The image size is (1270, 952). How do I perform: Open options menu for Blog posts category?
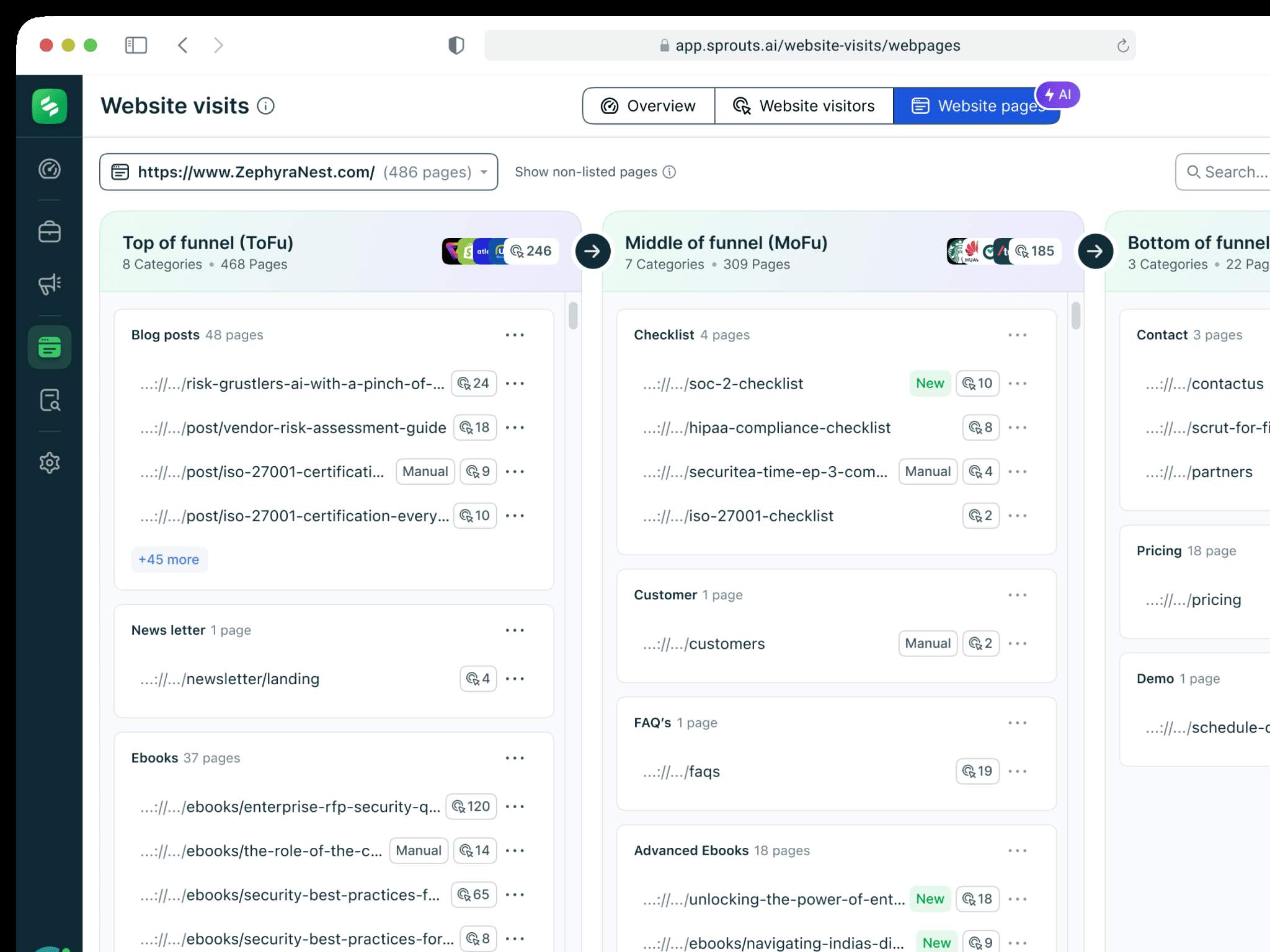tap(514, 335)
